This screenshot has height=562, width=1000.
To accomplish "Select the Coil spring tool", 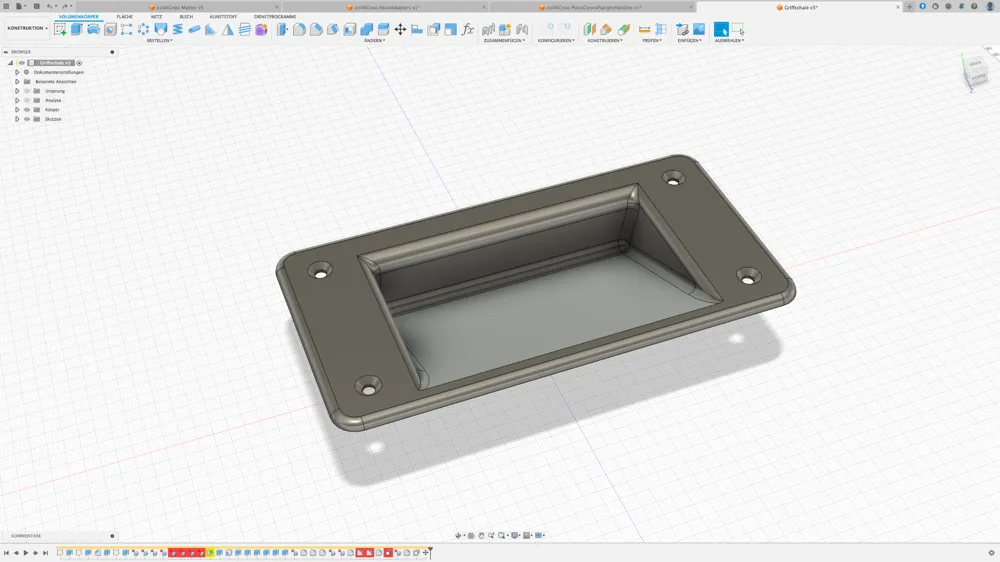I will (x=177, y=29).
